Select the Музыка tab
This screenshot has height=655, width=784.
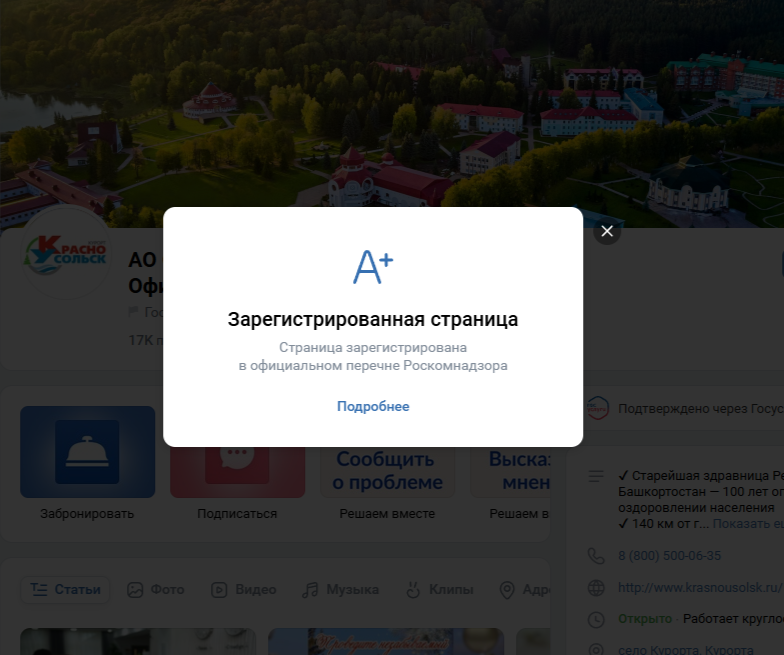(x=340, y=590)
